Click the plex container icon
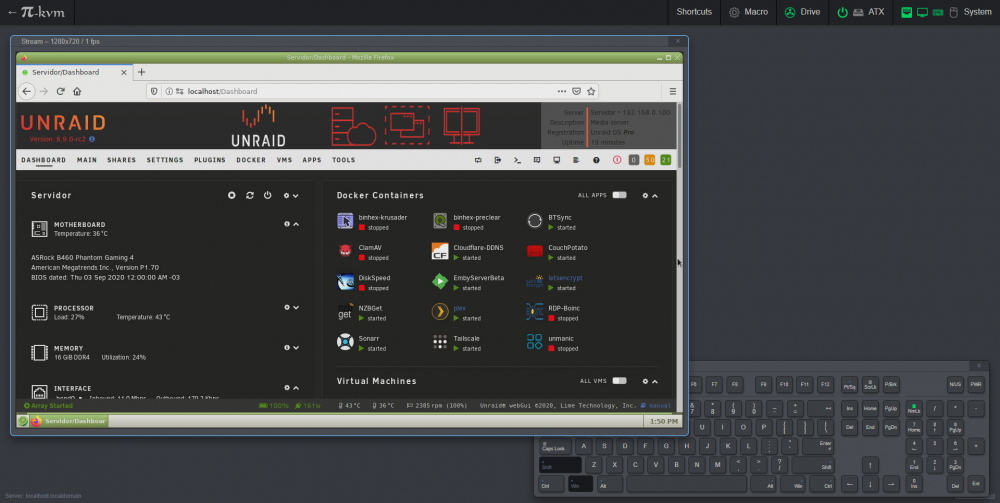This screenshot has height=503, width=1000. 440,312
